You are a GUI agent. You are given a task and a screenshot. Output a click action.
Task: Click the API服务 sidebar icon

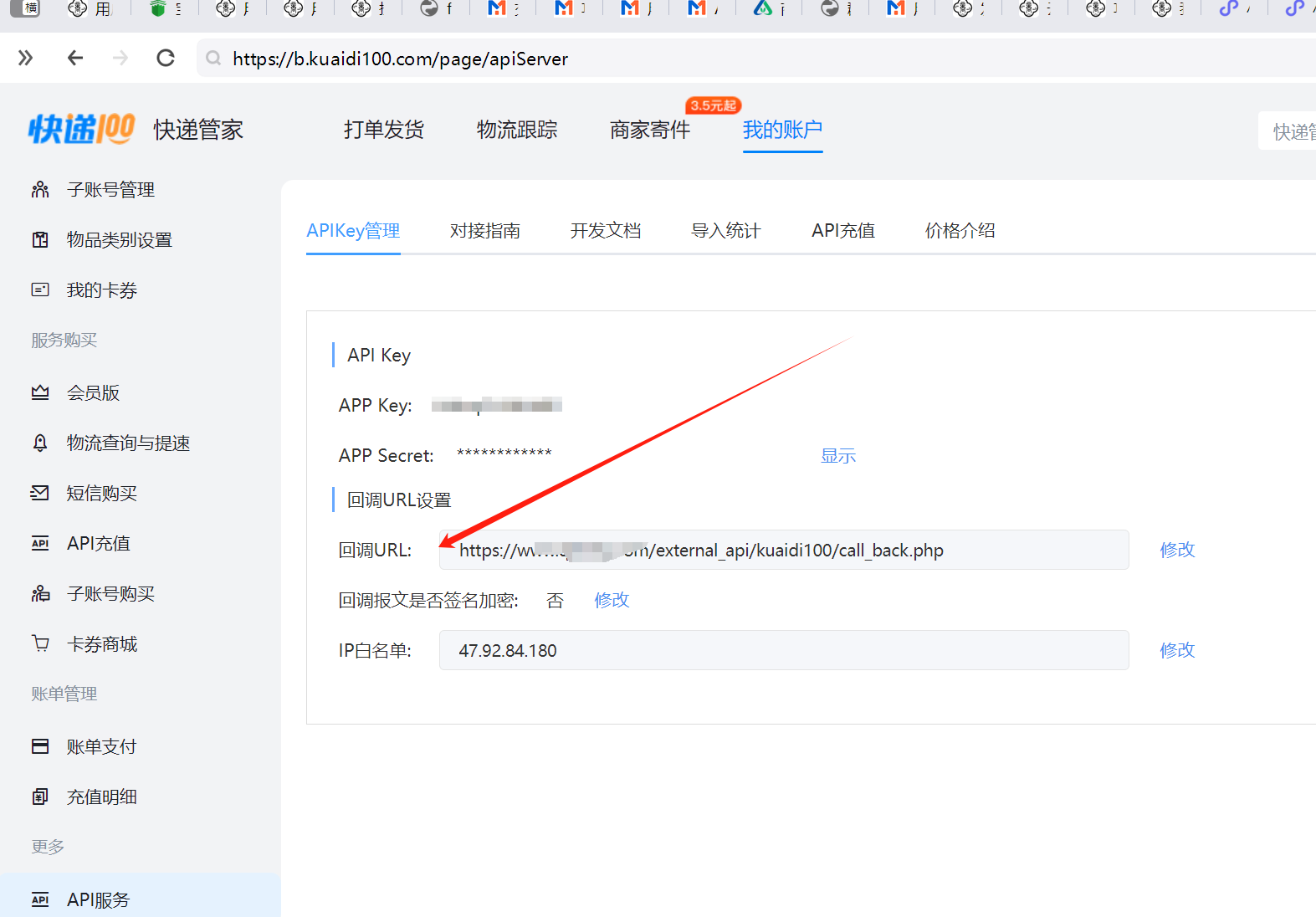click(40, 899)
